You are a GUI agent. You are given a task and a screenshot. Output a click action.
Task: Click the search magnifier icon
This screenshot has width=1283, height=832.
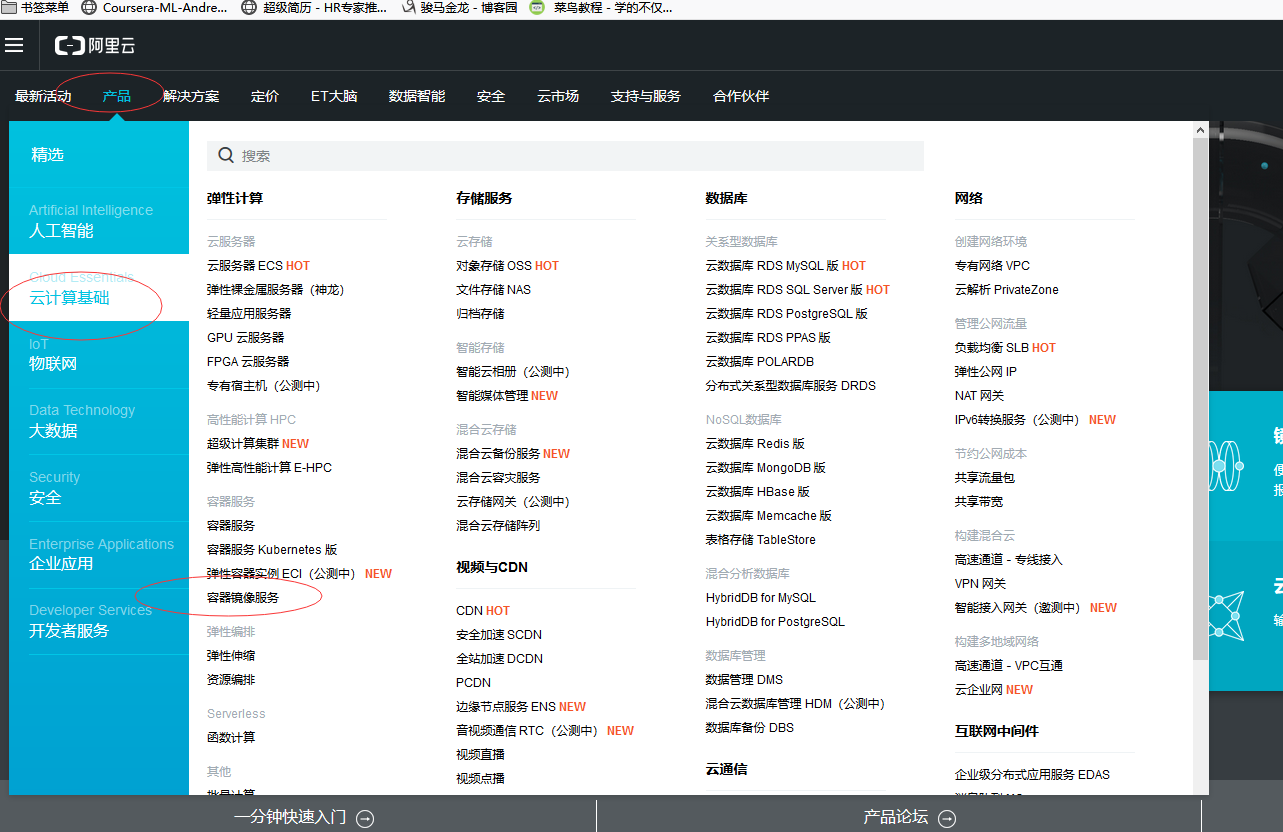tap(226, 155)
